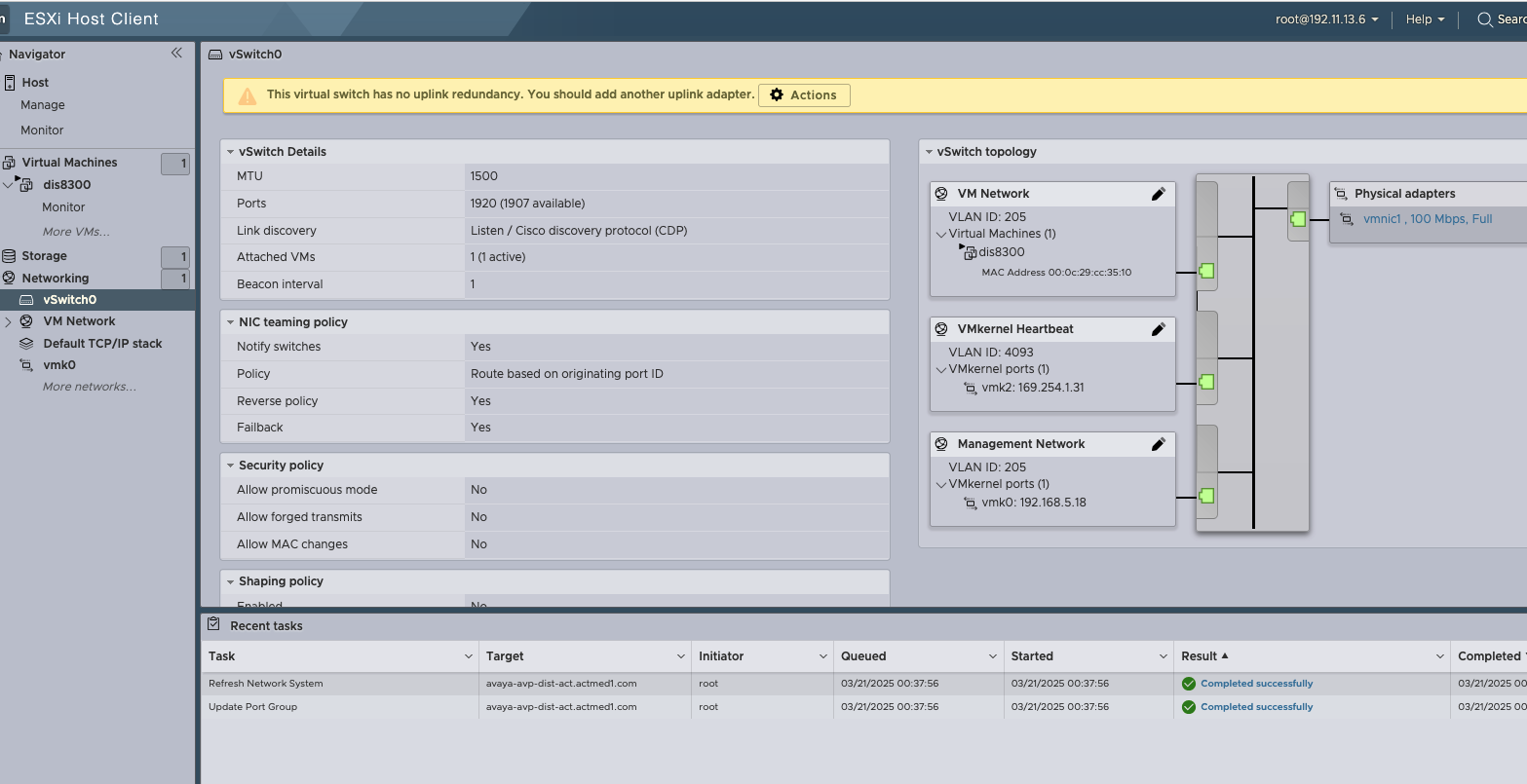Select Default TCP/IP stack in Navigator
Viewport: 1527px width, 784px height.
(x=102, y=344)
